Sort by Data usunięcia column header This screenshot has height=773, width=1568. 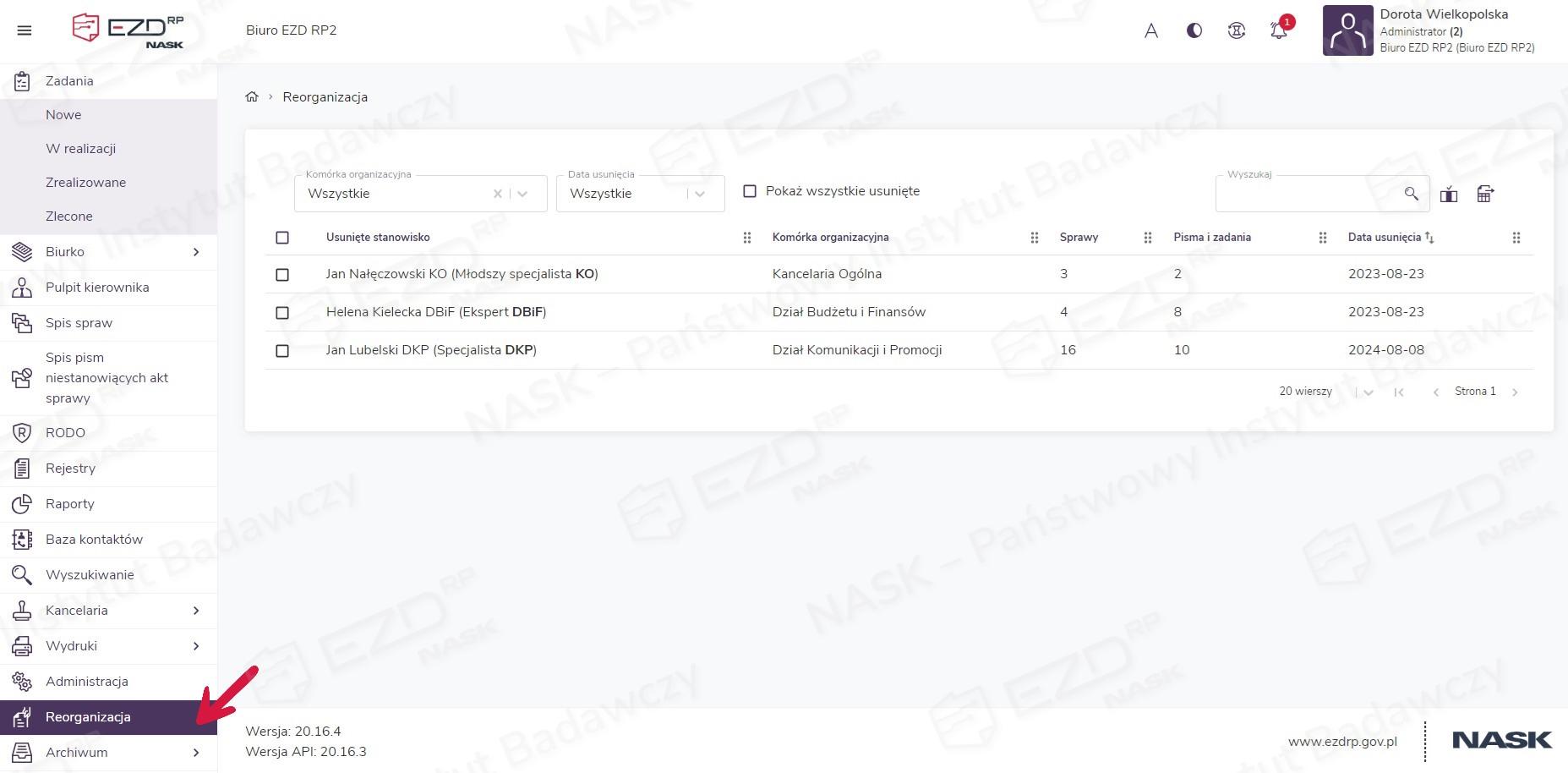click(1385, 238)
